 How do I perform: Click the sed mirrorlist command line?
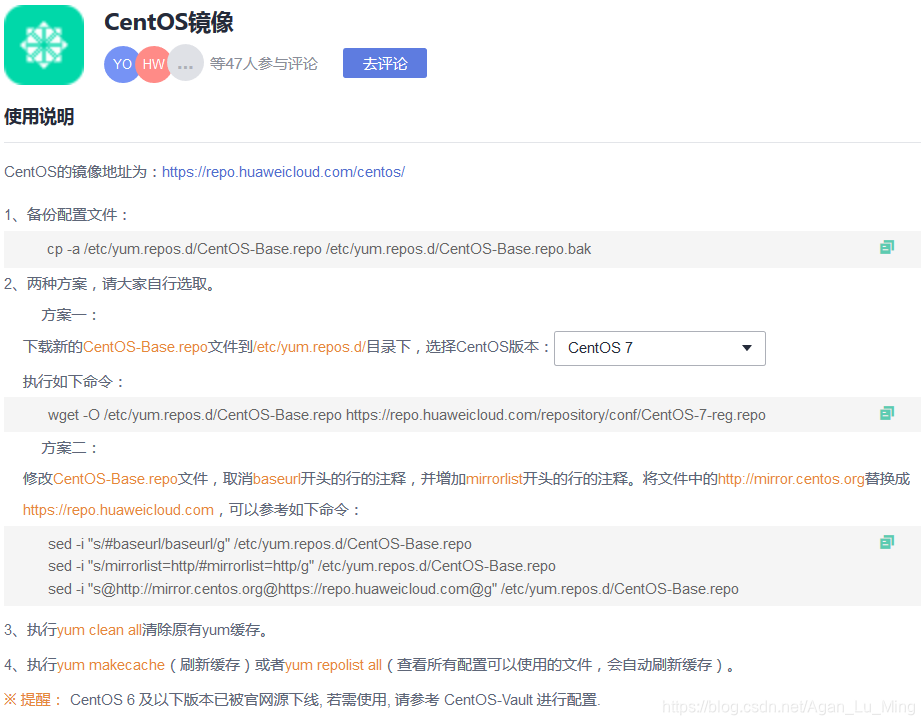(x=302, y=566)
